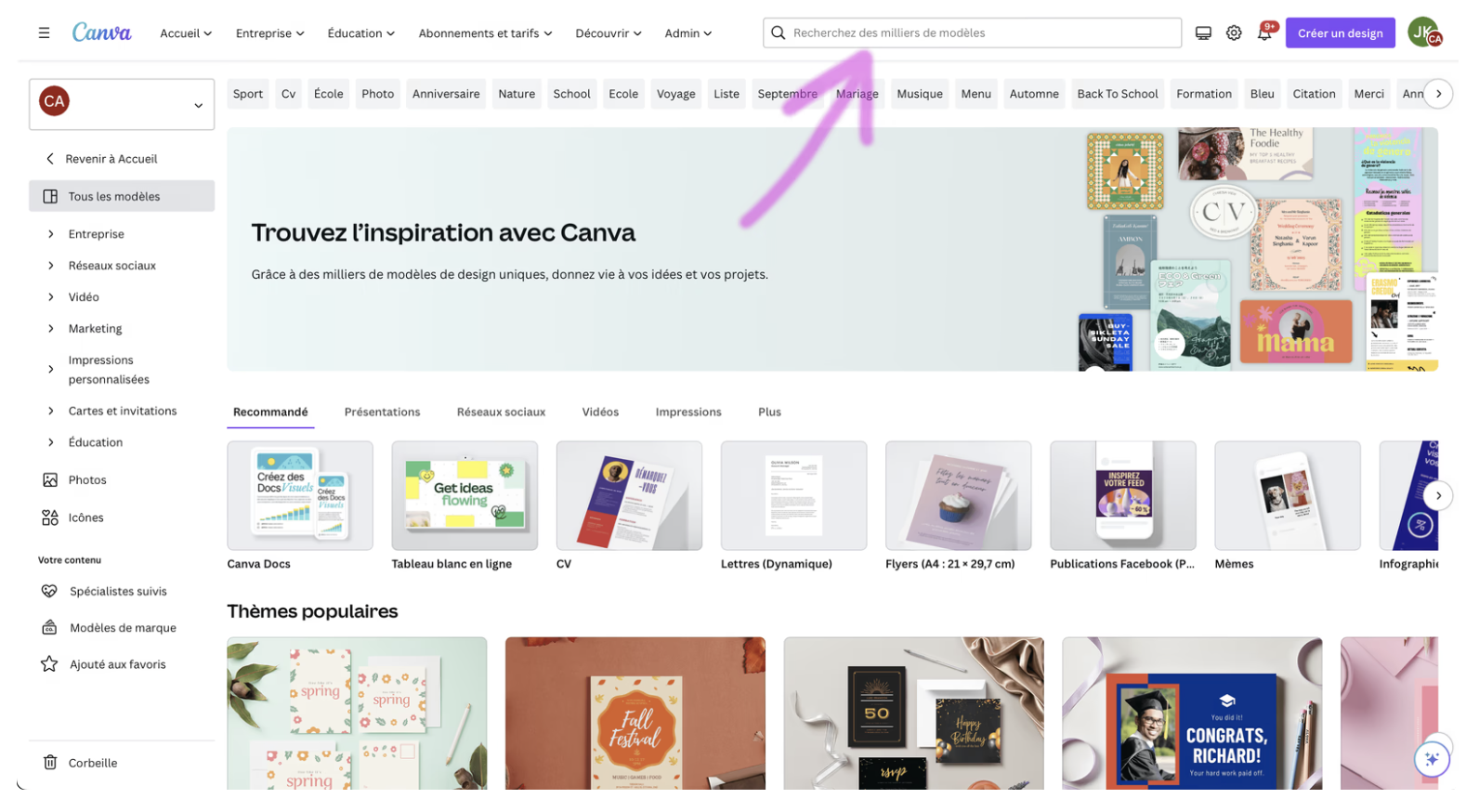Open the JK account avatar

tap(1423, 33)
